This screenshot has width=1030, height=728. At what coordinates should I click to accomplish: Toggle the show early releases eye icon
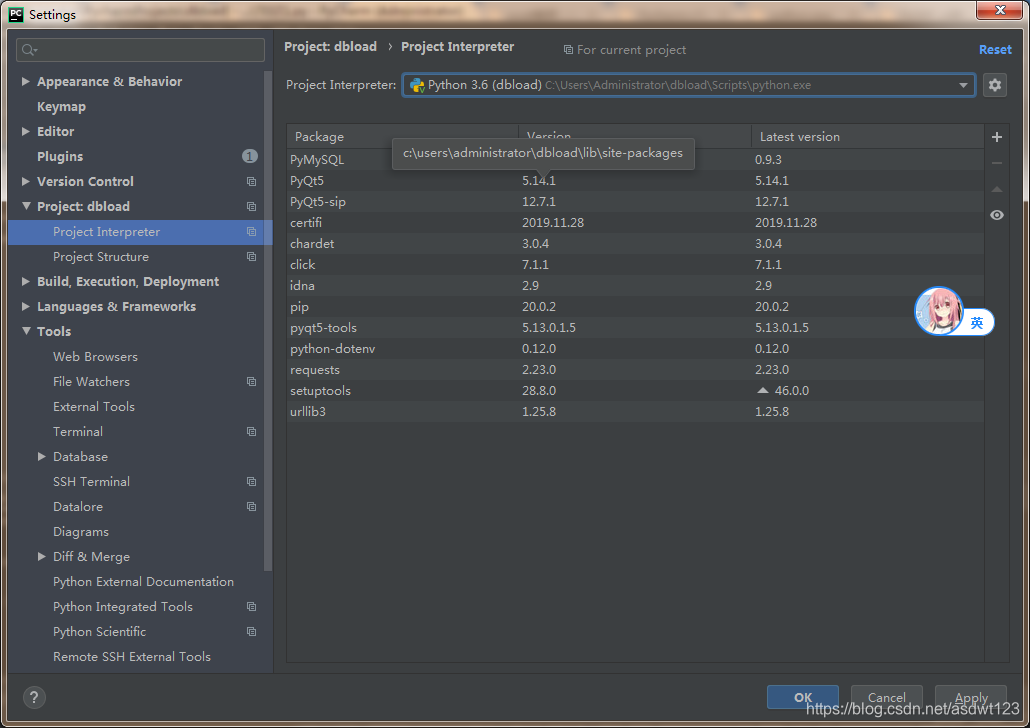[x=996, y=215]
